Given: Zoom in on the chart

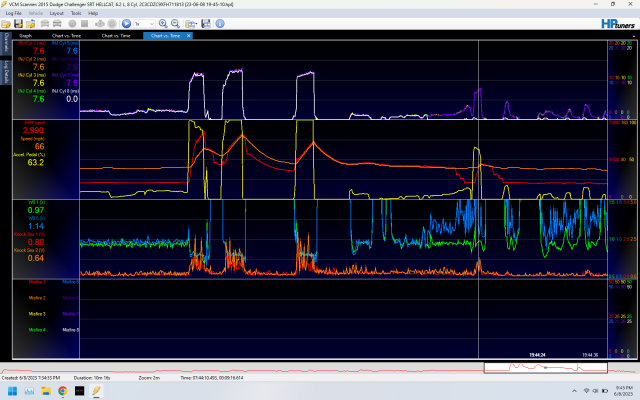Looking at the screenshot, I should (x=163, y=22).
